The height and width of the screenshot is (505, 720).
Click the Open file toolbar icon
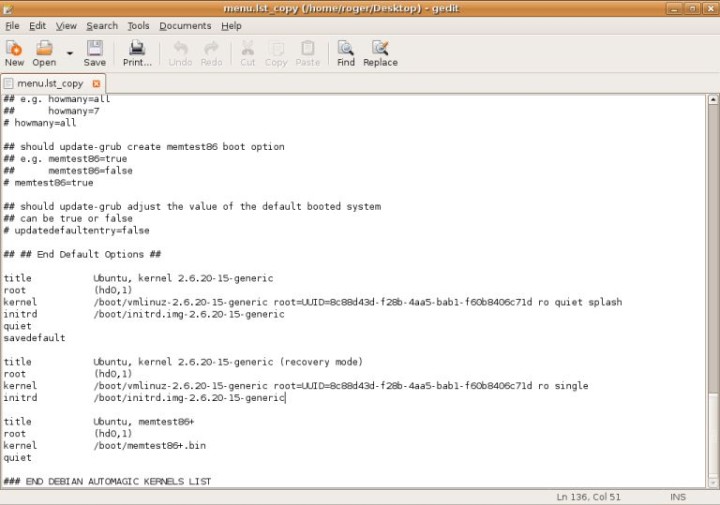pos(44,53)
